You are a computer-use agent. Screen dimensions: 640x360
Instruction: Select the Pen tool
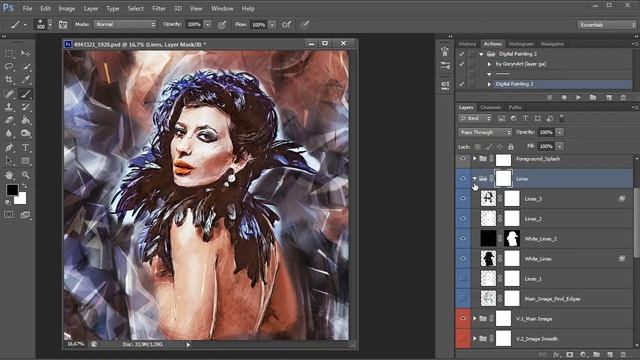[9, 147]
